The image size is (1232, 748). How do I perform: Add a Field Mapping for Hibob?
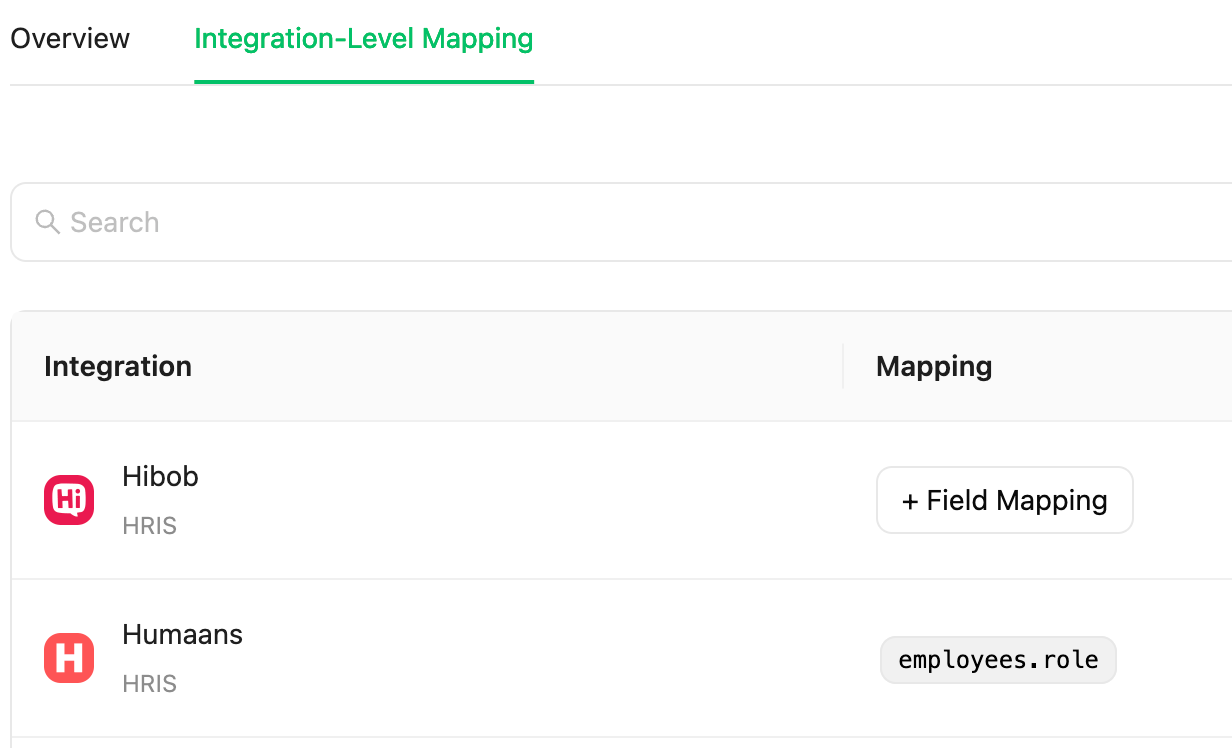pos(1005,500)
